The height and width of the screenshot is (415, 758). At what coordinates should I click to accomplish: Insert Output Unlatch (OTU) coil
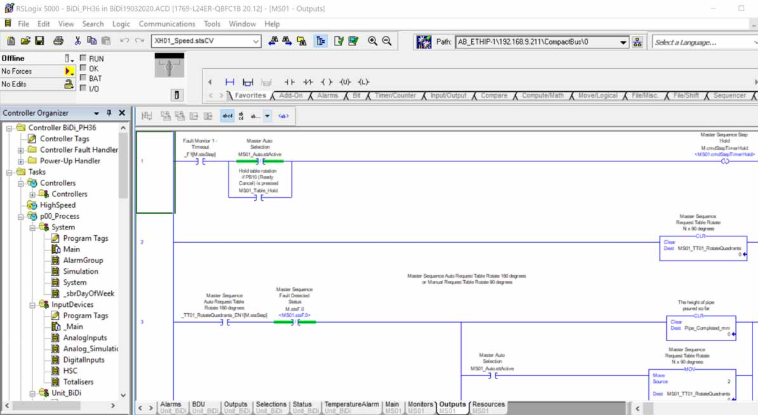click(345, 82)
